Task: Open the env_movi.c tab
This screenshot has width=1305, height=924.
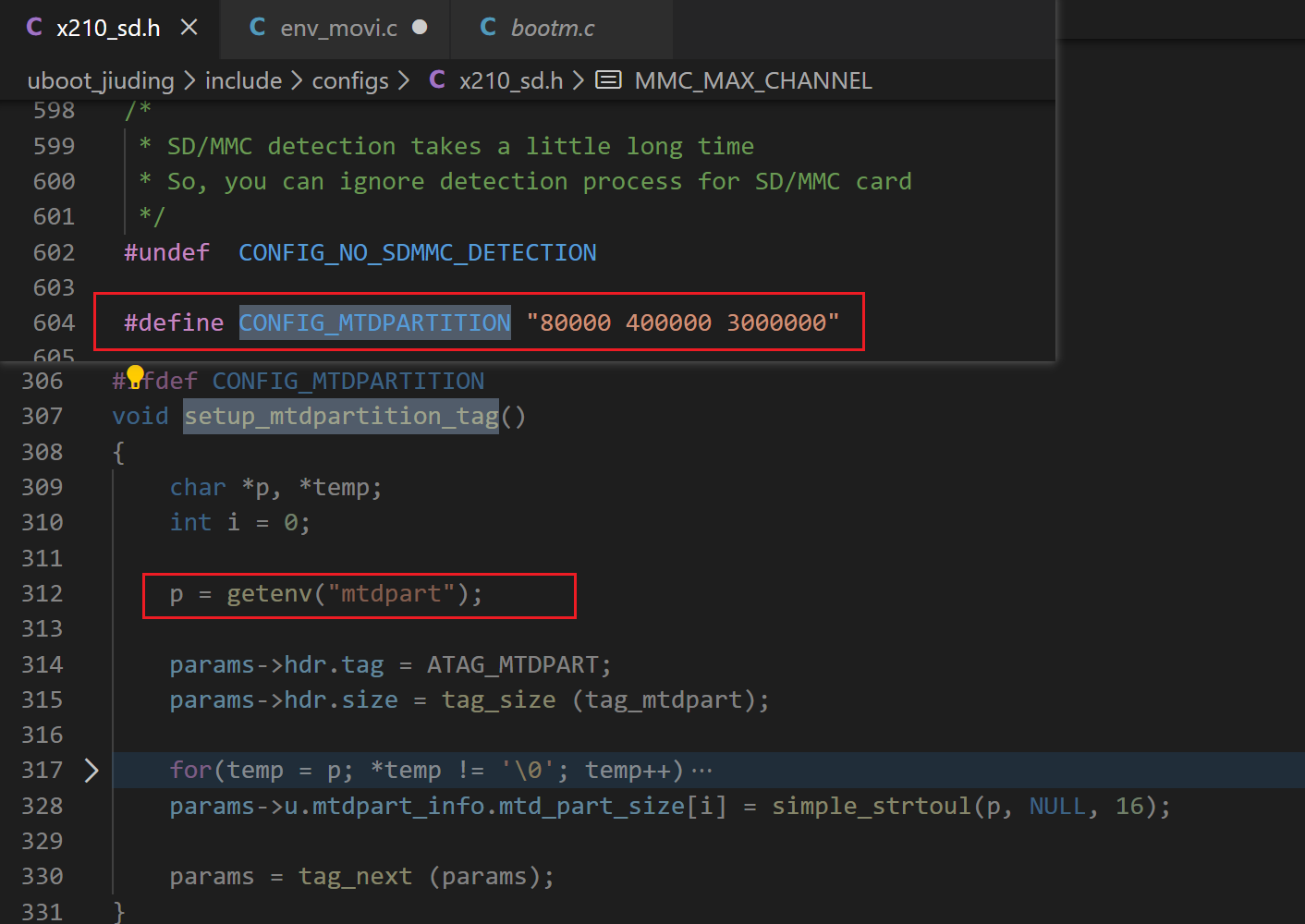Action: pyautogui.click(x=338, y=28)
